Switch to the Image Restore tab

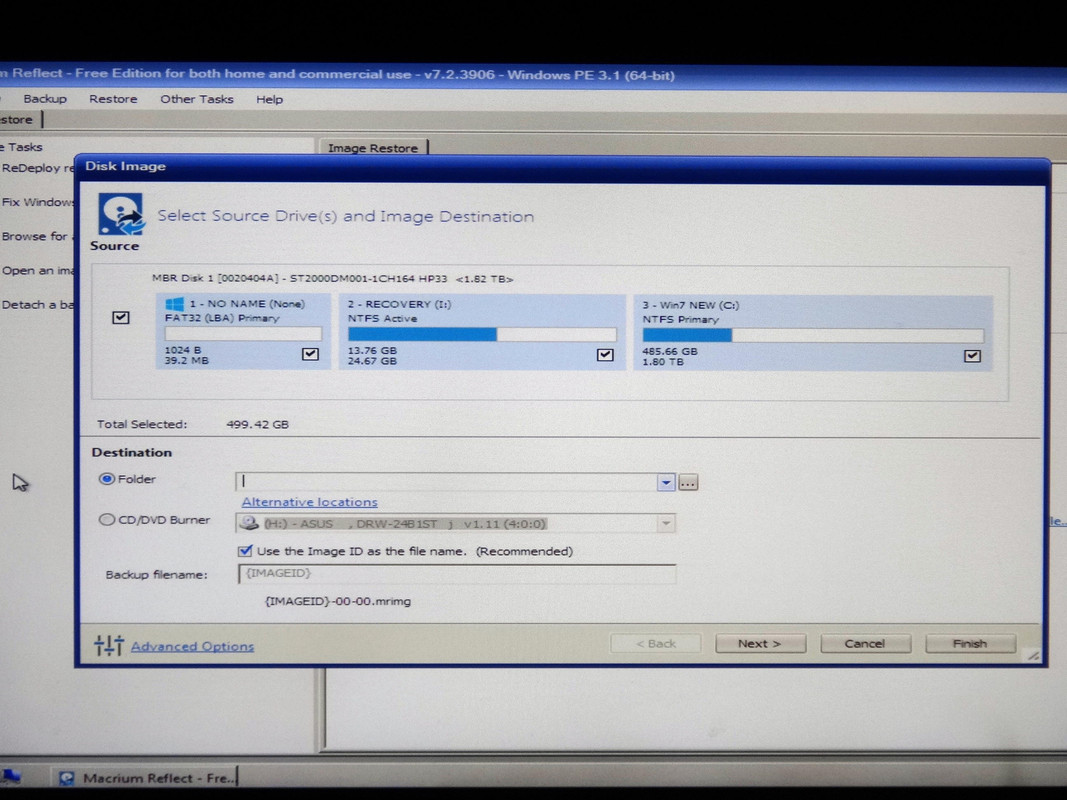373,148
